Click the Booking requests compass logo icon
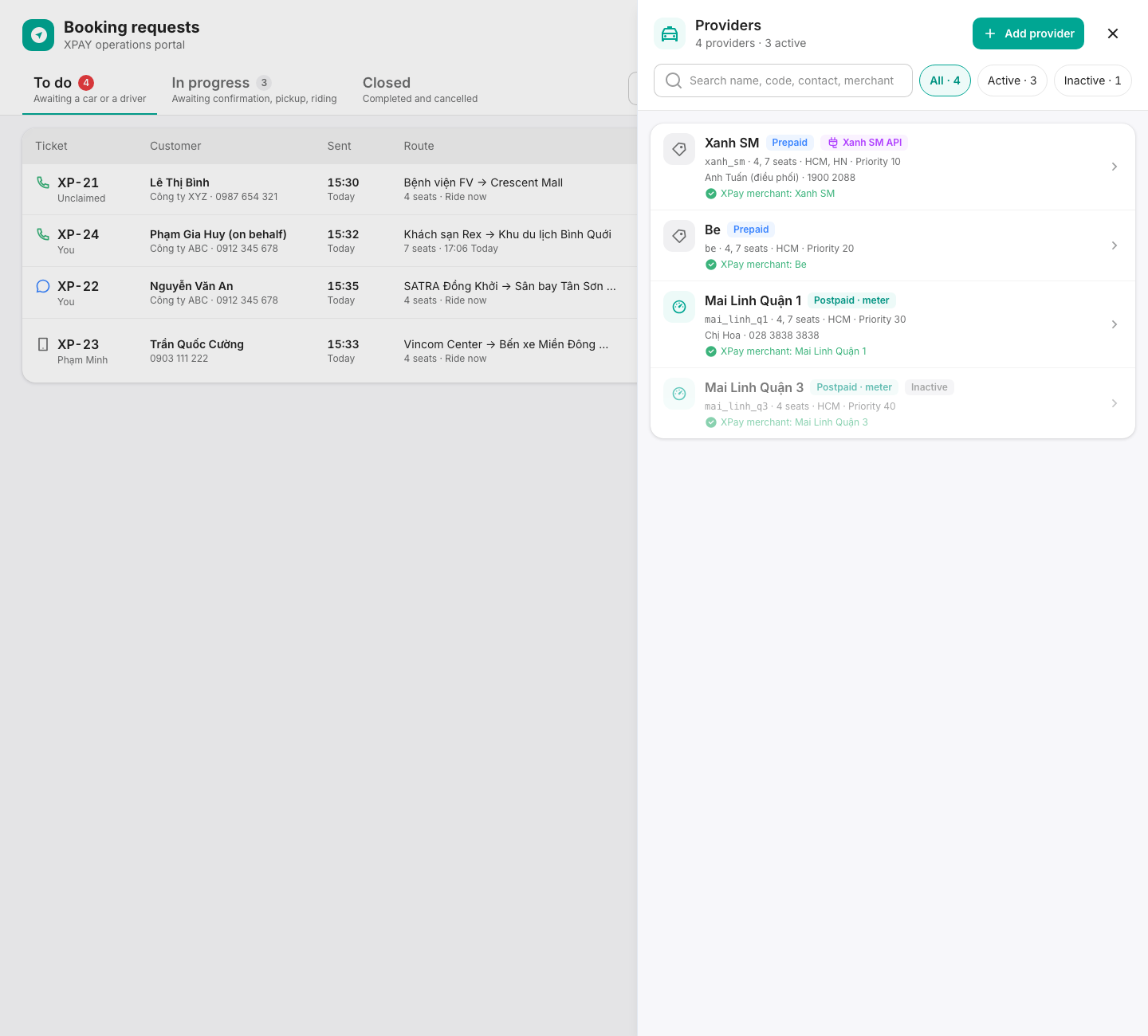Screen dimensions: 1148x1036 tap(38, 35)
